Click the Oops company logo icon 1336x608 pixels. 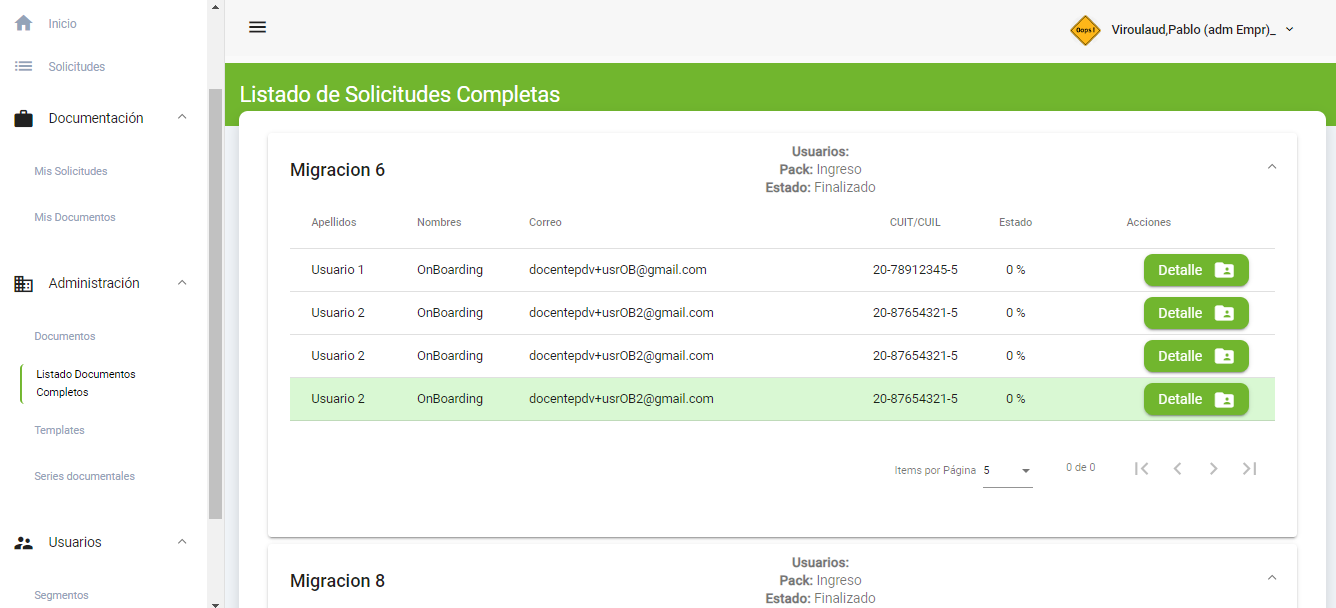click(x=1085, y=30)
